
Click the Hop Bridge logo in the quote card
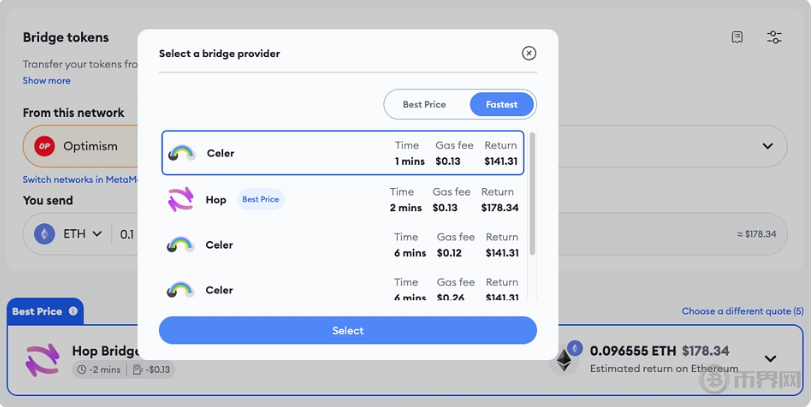(x=42, y=359)
